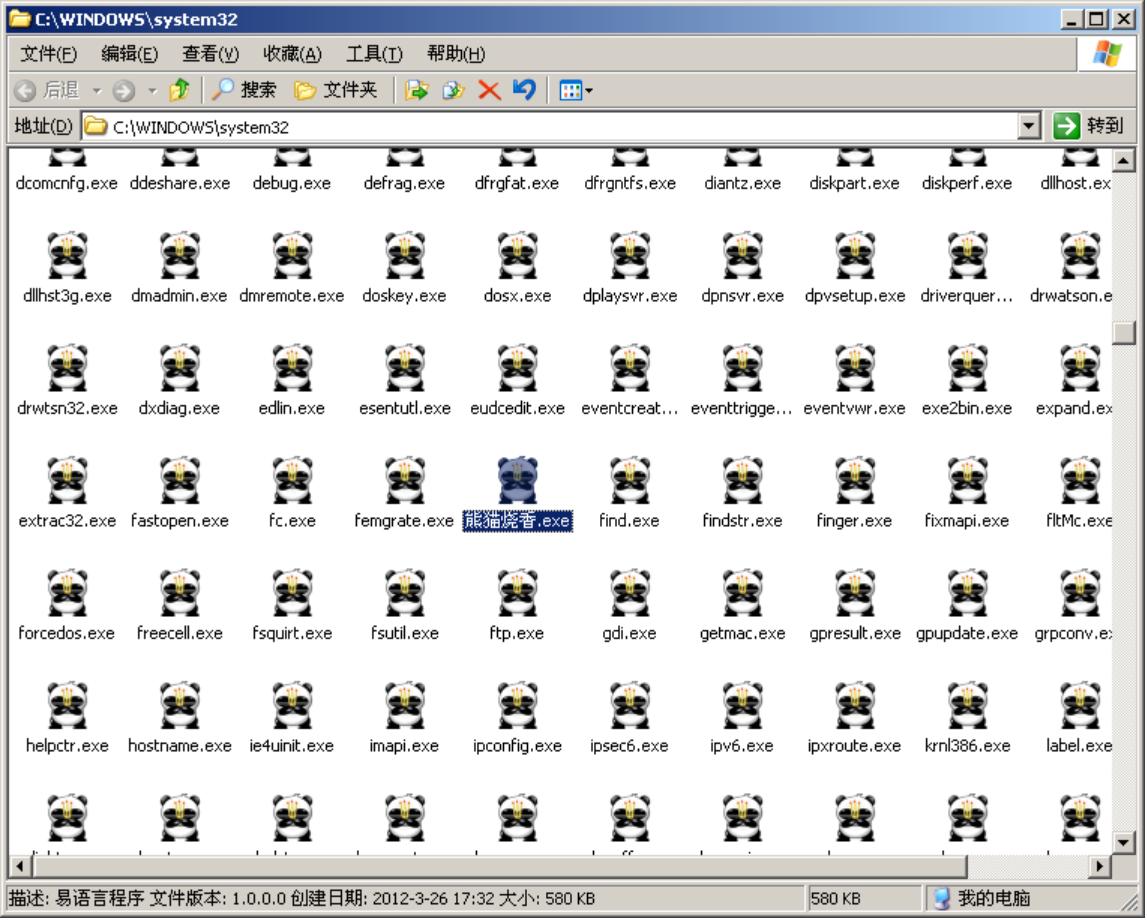Select the dxdiag.exe file icon

pyautogui.click(x=180, y=368)
